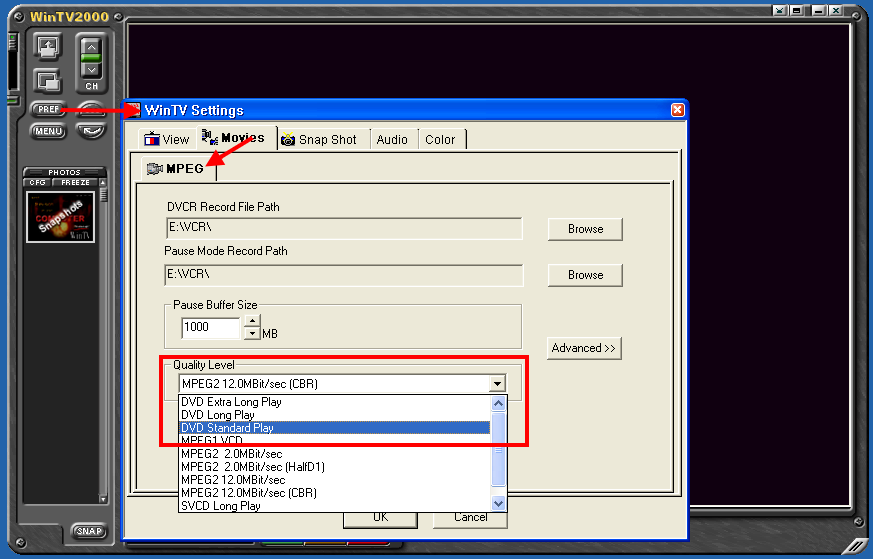The width and height of the screenshot is (873, 559).
Task: Click the DVCR Record File Path field
Action: [344, 228]
